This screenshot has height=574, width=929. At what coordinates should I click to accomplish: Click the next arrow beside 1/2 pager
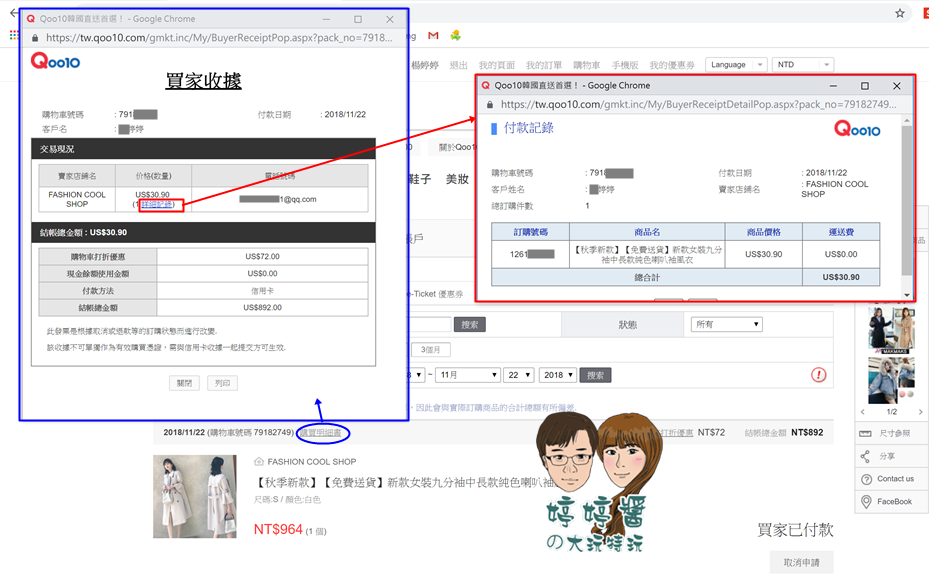[x=920, y=412]
